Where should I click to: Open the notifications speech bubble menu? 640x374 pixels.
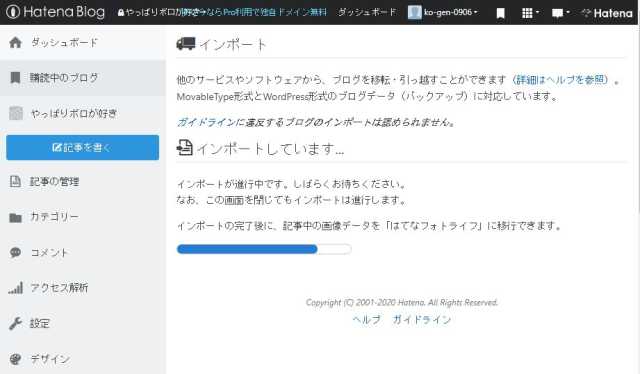coord(560,13)
